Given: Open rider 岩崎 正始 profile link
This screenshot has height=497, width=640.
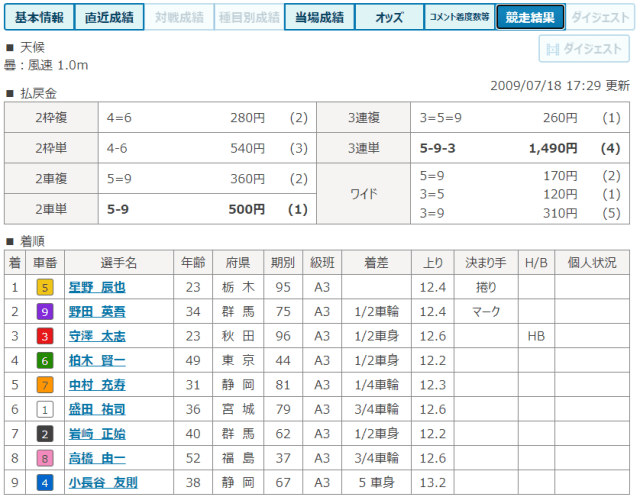Looking at the screenshot, I should 97,434.
